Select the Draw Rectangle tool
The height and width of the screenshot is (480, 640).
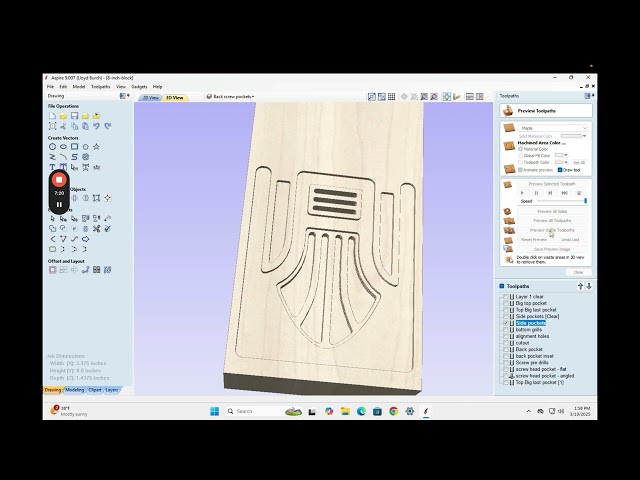(x=74, y=147)
